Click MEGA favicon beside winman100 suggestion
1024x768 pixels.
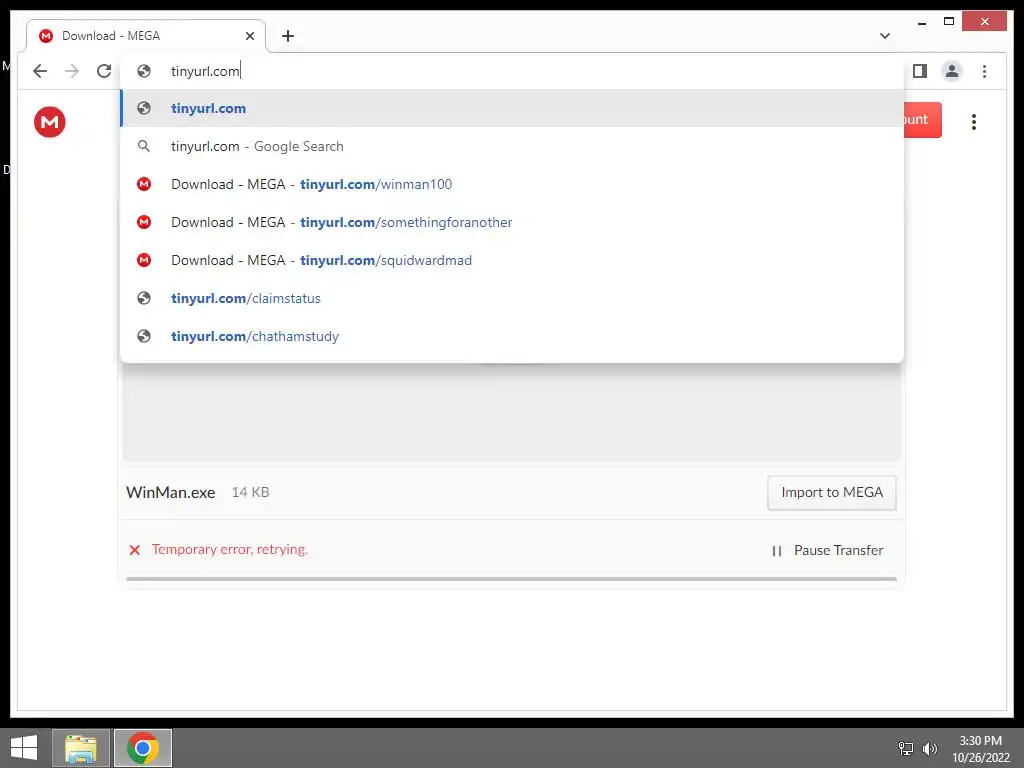[x=144, y=184]
